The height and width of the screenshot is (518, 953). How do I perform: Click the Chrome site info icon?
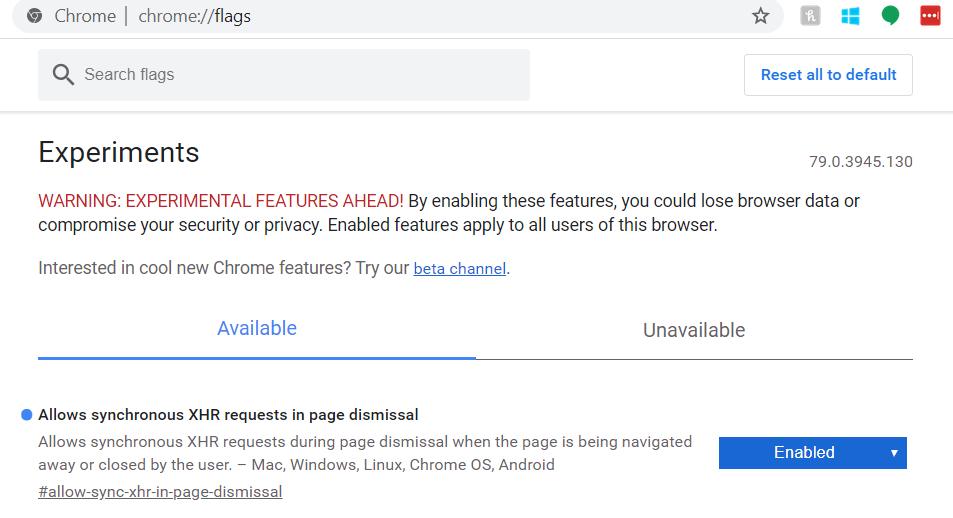tap(34, 16)
